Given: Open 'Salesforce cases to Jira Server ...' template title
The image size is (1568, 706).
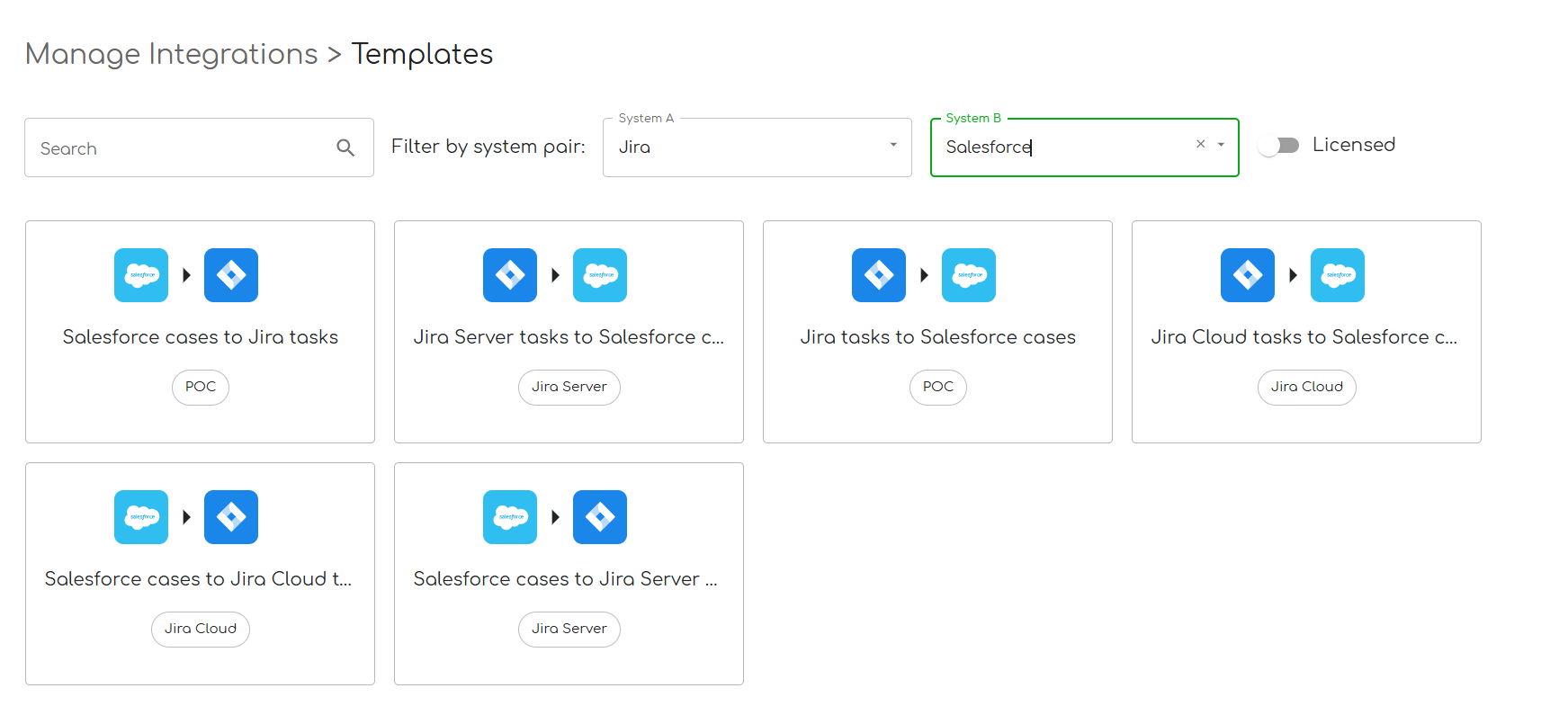Looking at the screenshot, I should tap(566, 579).
